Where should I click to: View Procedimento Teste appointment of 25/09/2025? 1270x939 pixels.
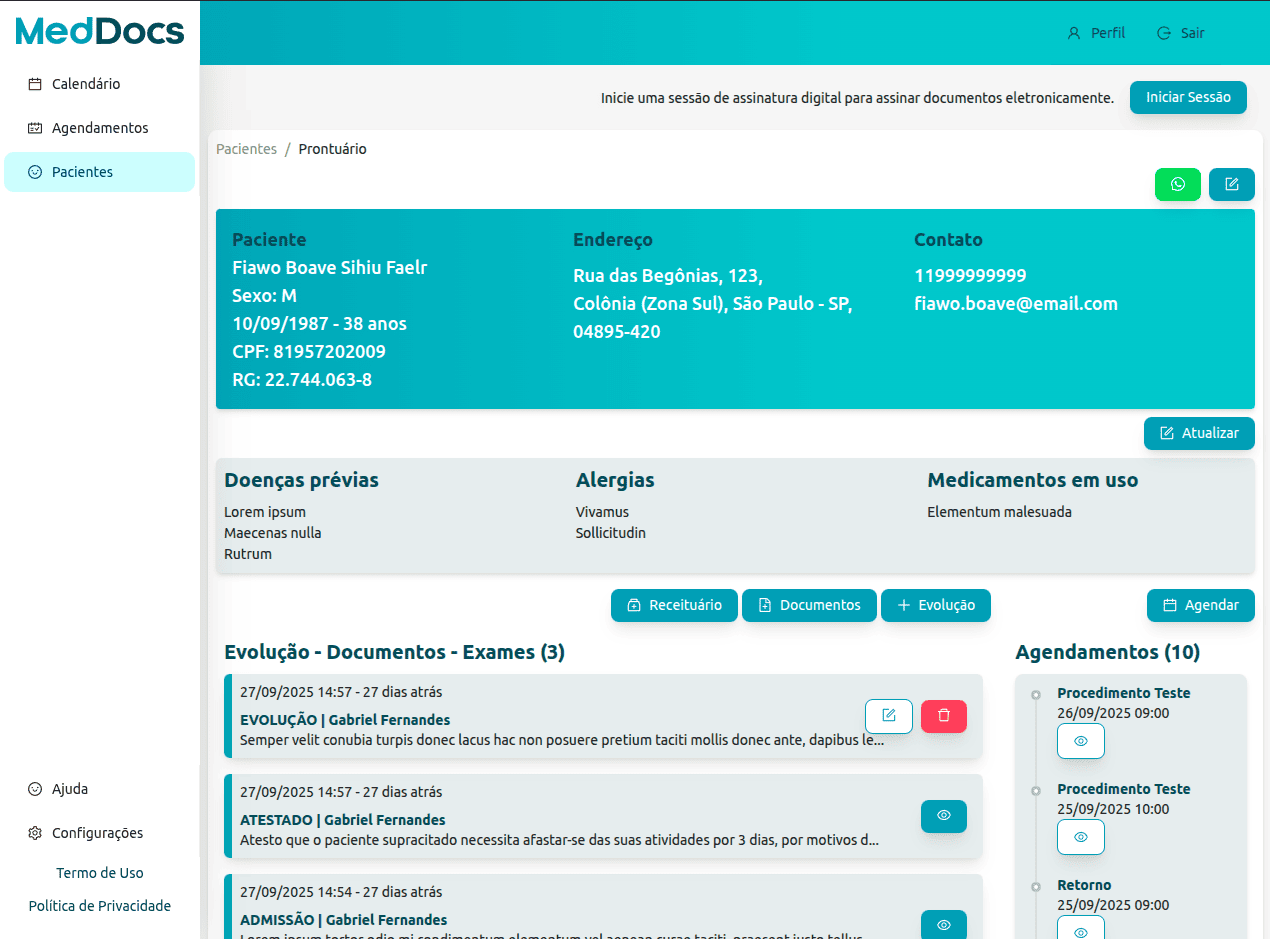[x=1080, y=837]
